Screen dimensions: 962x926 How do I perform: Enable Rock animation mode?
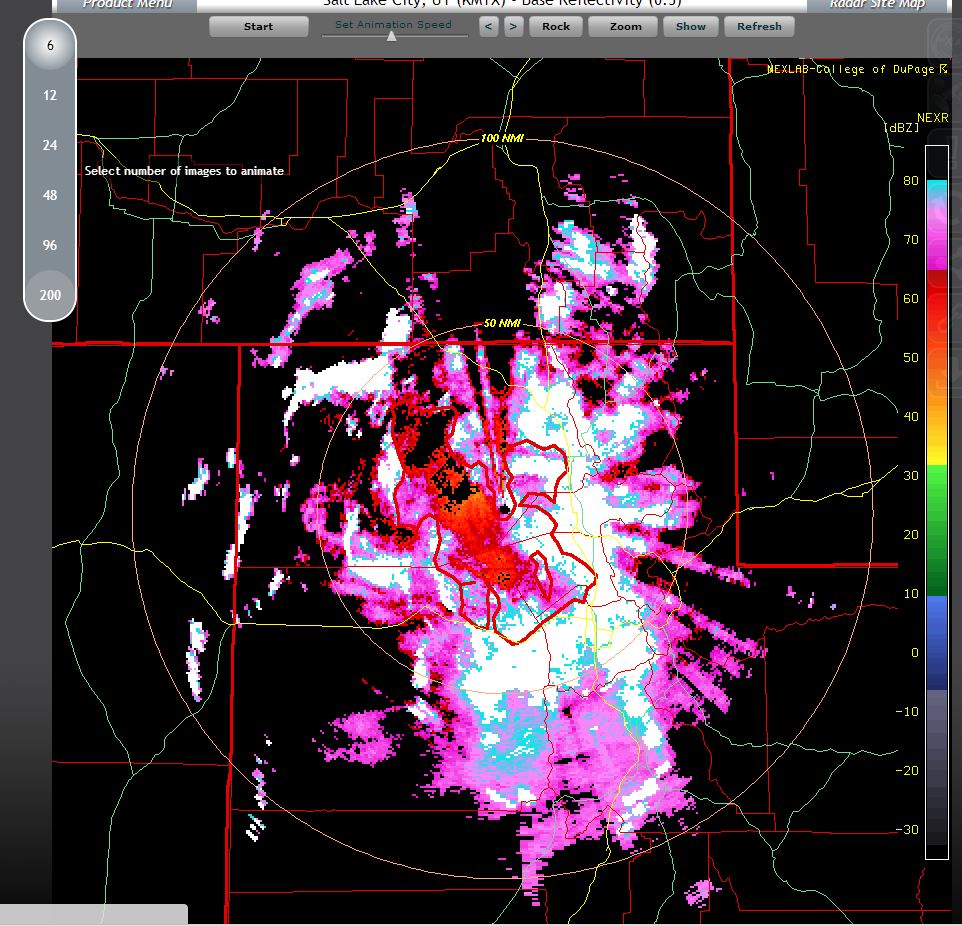[x=556, y=27]
